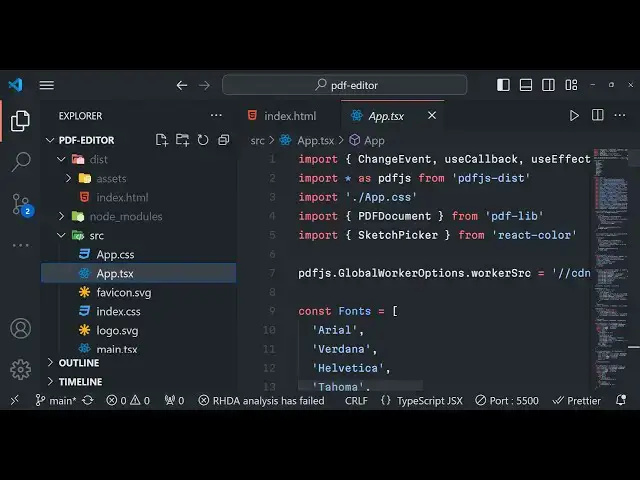Click New Folder icon in PDF-EDITOR header
Image resolution: width=640 pixels, height=480 pixels.
[x=182, y=140]
